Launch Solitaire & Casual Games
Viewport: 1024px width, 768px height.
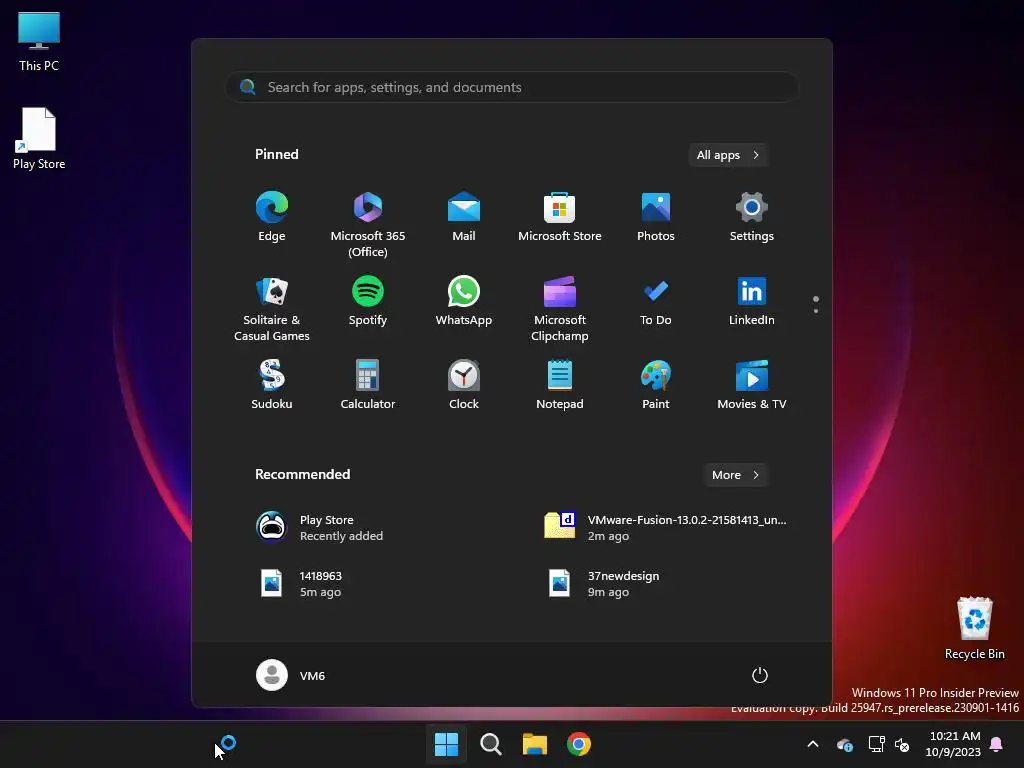click(x=272, y=308)
